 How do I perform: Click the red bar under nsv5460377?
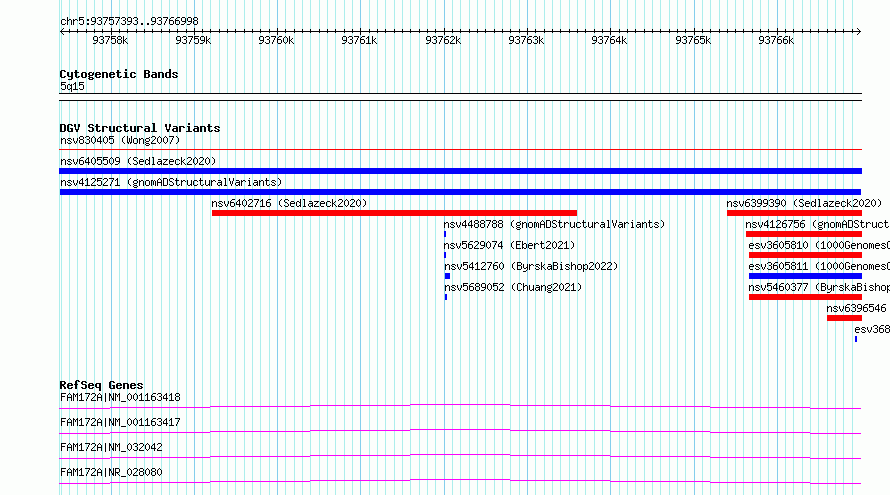coord(805,297)
